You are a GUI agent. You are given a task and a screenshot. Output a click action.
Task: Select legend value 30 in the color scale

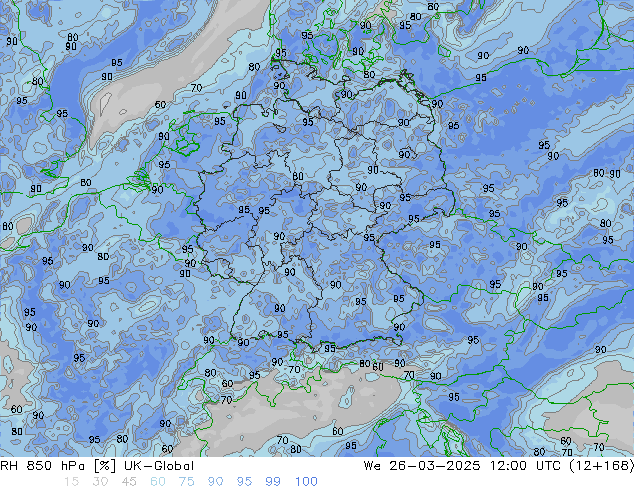click(100, 482)
